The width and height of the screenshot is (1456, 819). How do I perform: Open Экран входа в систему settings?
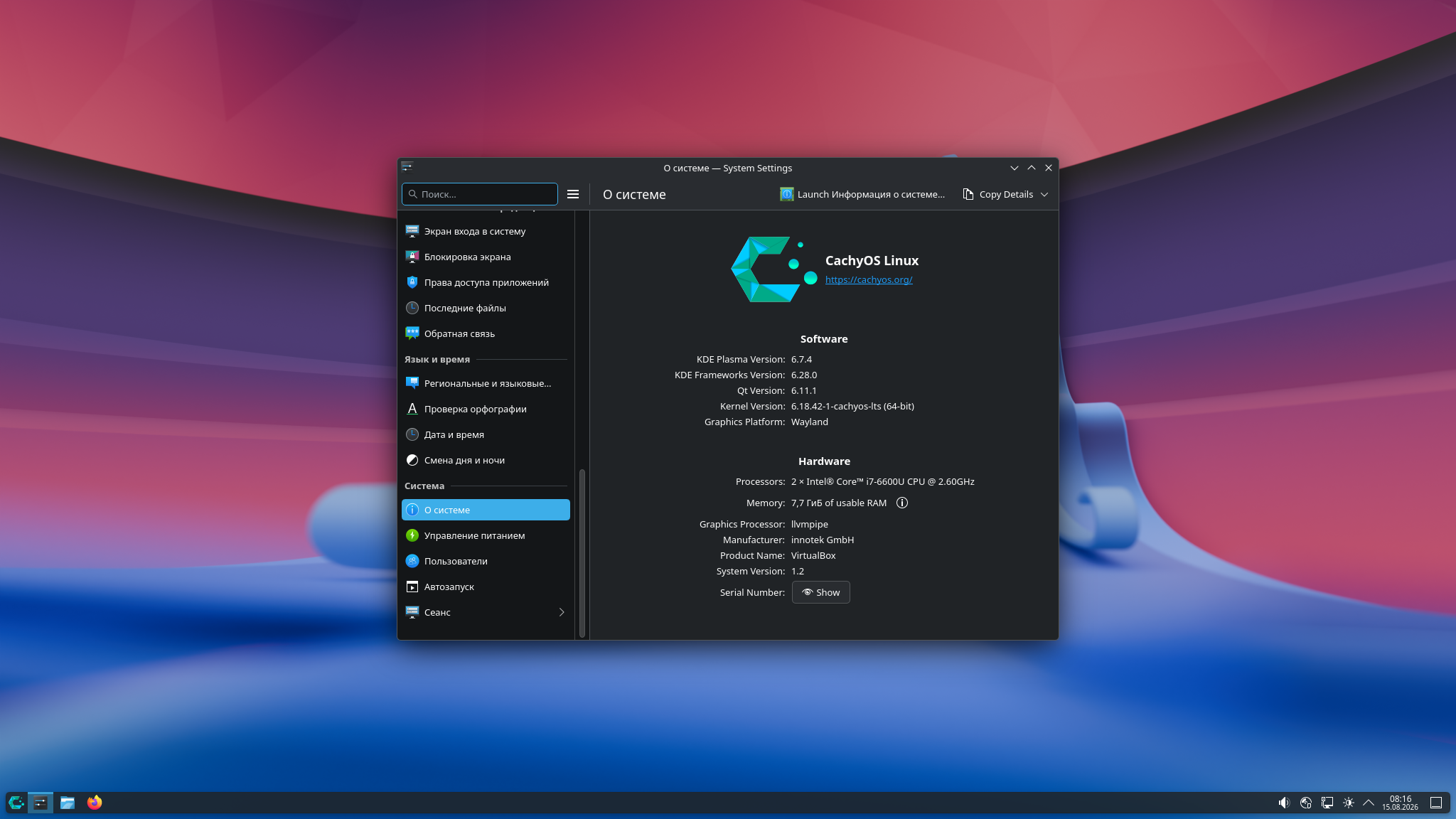click(x=486, y=231)
